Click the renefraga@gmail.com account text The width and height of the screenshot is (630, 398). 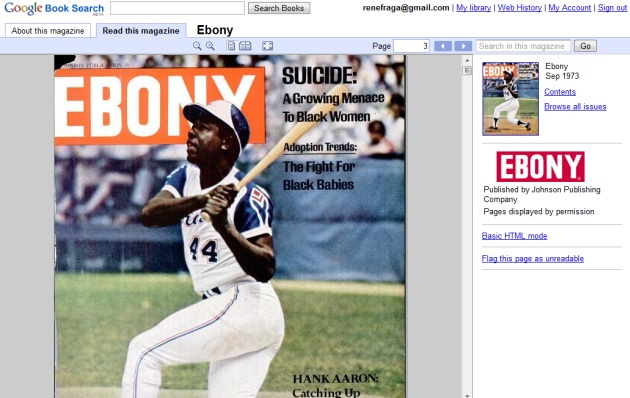tap(406, 8)
